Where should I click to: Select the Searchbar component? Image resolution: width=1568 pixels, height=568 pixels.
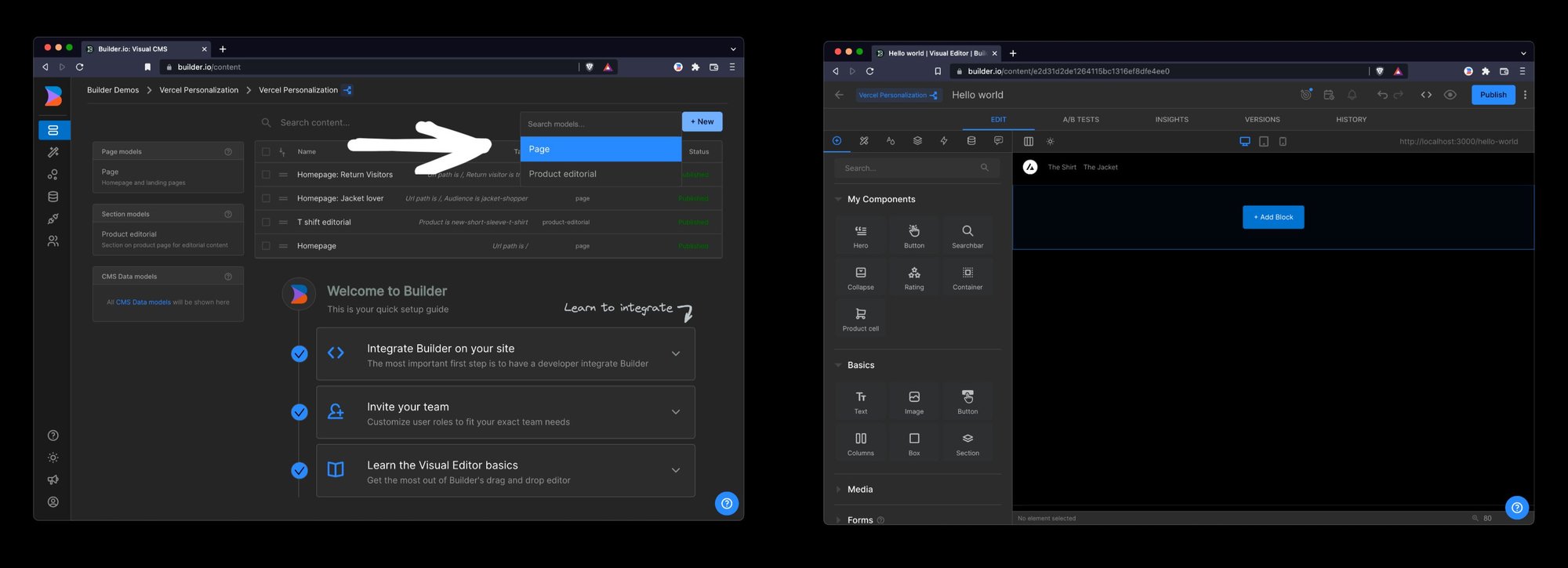tap(967, 236)
